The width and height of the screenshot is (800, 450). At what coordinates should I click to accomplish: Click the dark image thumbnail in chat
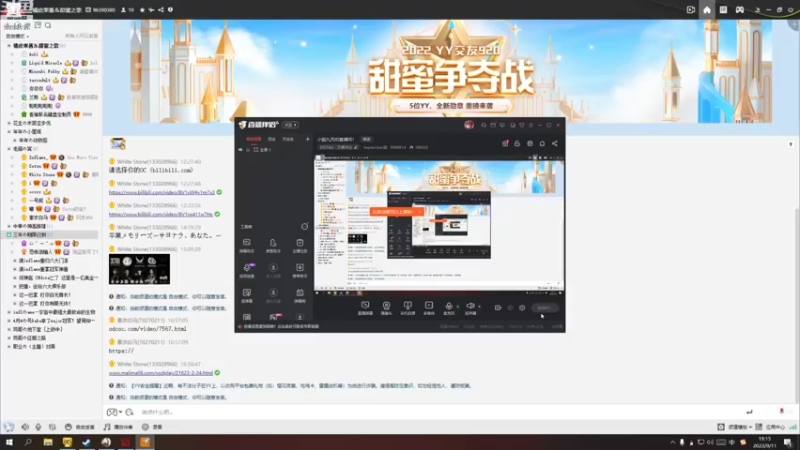(x=139, y=269)
